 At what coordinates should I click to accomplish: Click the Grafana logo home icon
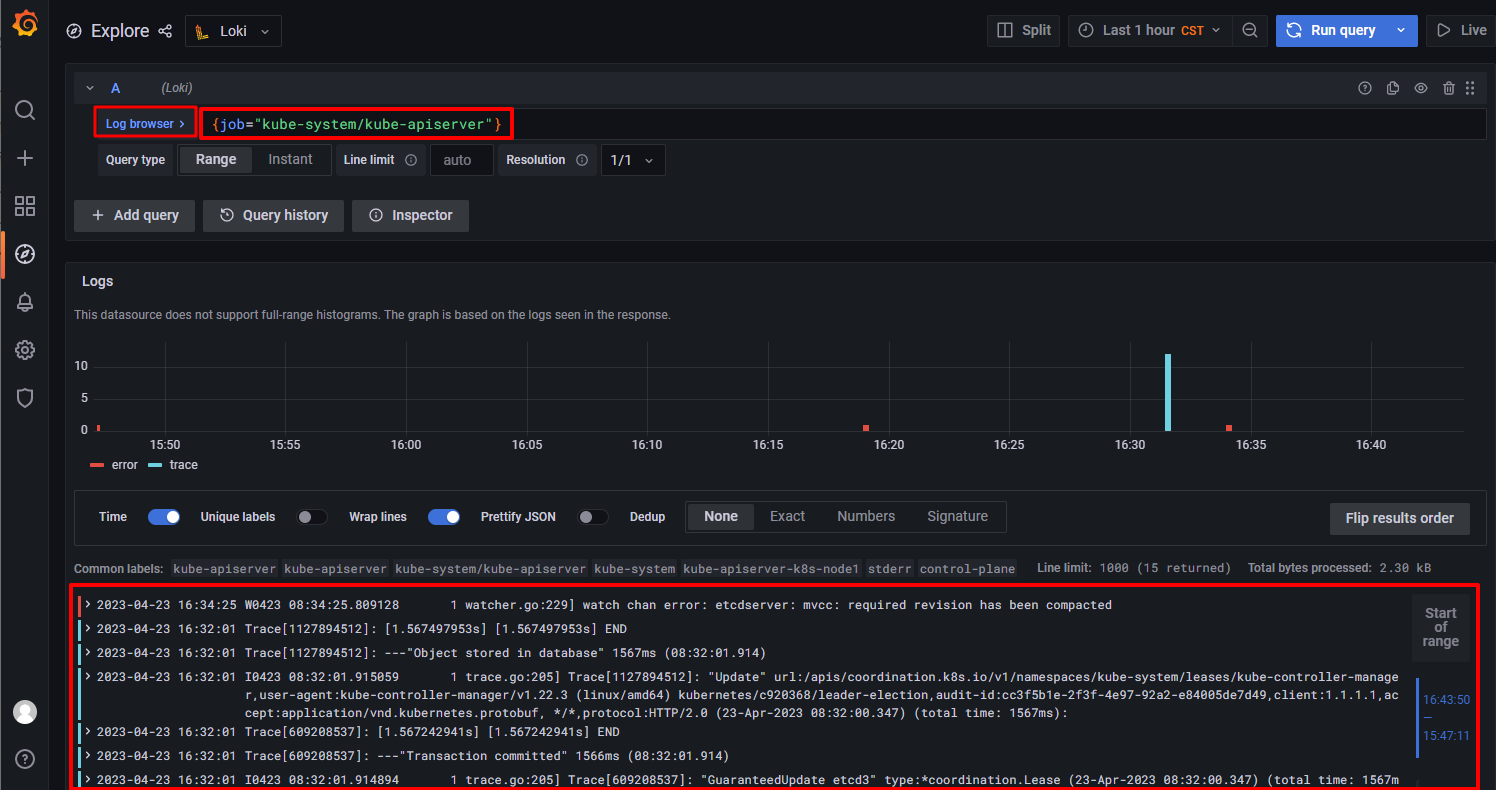point(25,25)
